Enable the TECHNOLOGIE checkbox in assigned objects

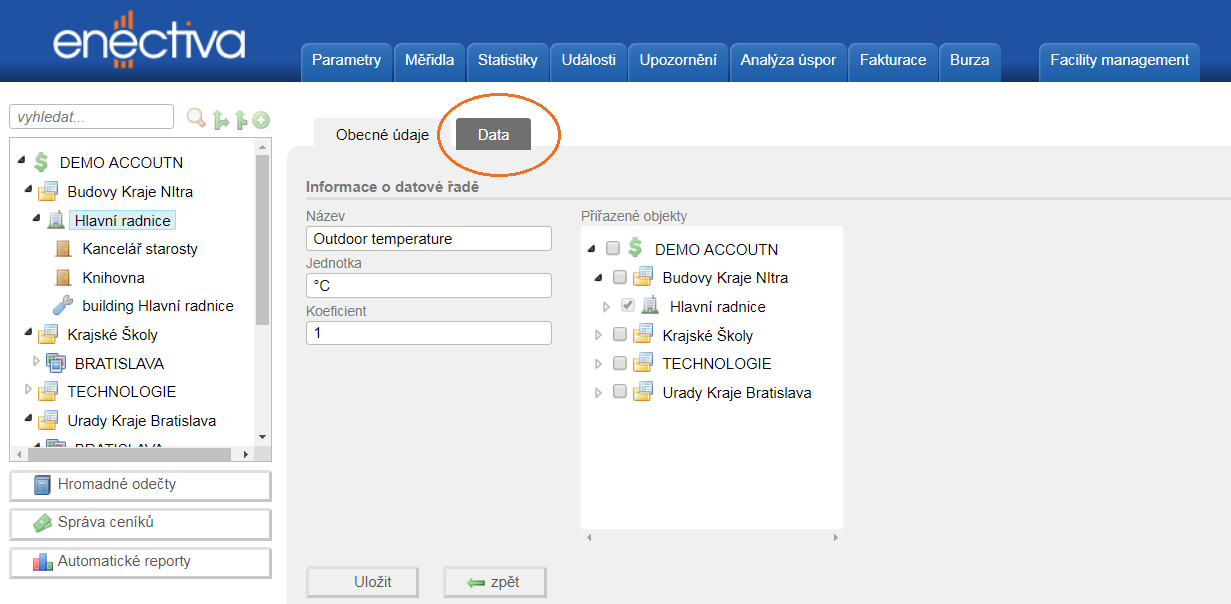[620, 363]
